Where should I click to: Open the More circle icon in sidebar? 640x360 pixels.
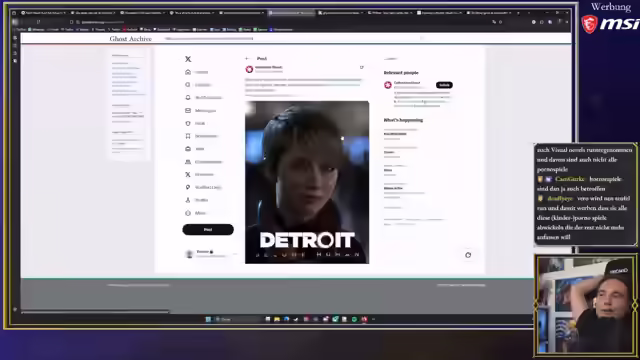coord(188,213)
